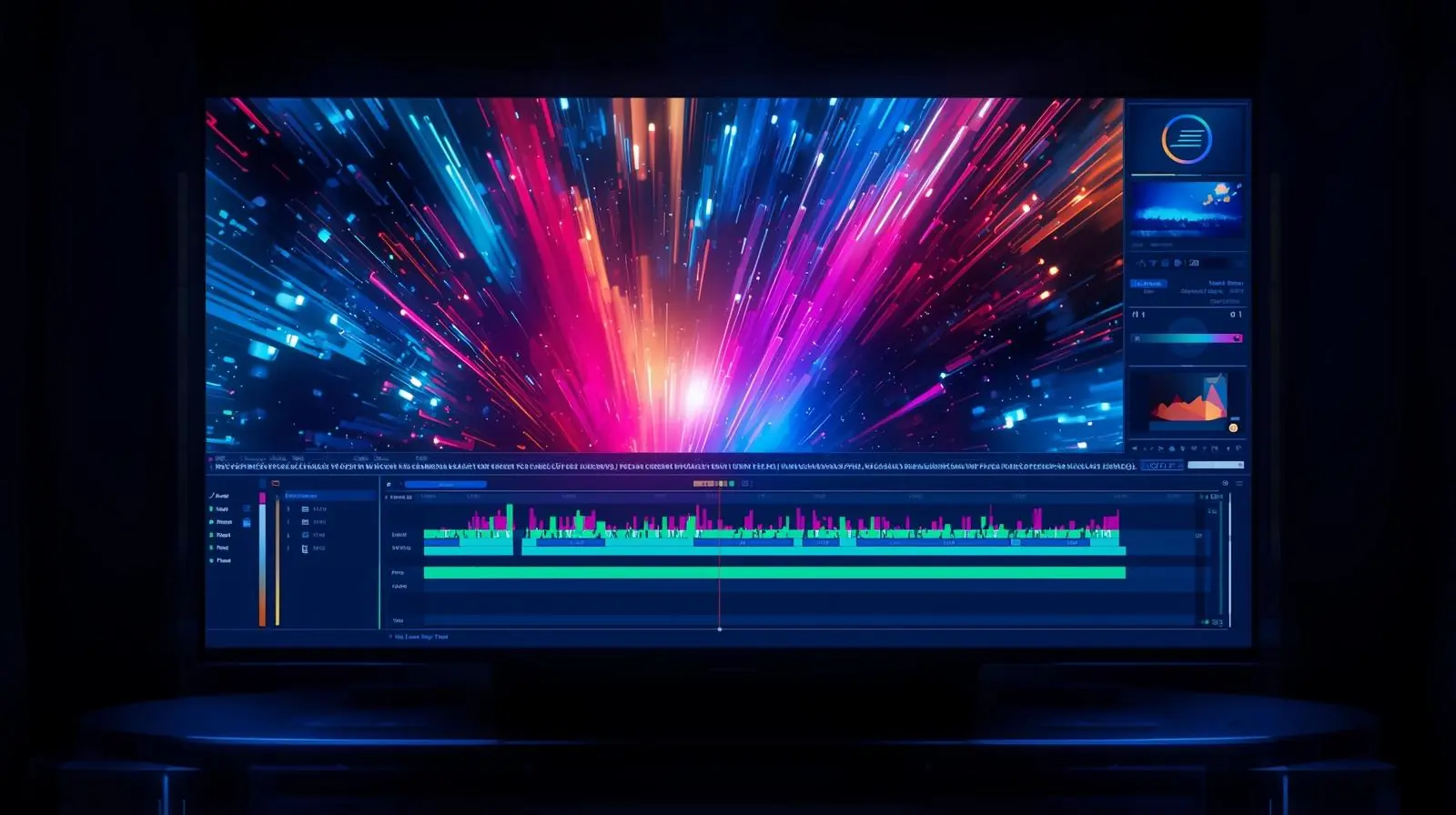Open the blue preview thumbnail in the right panel
Image resolution: width=1456 pixels, height=815 pixels.
pos(1187,209)
